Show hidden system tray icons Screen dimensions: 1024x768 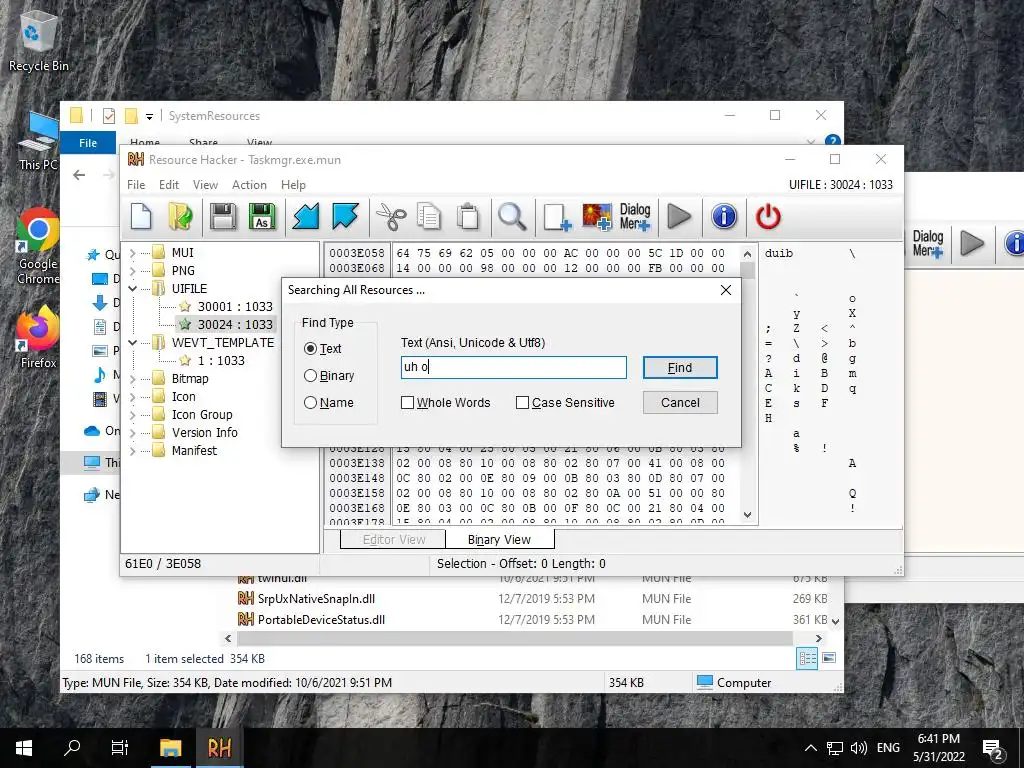810,748
